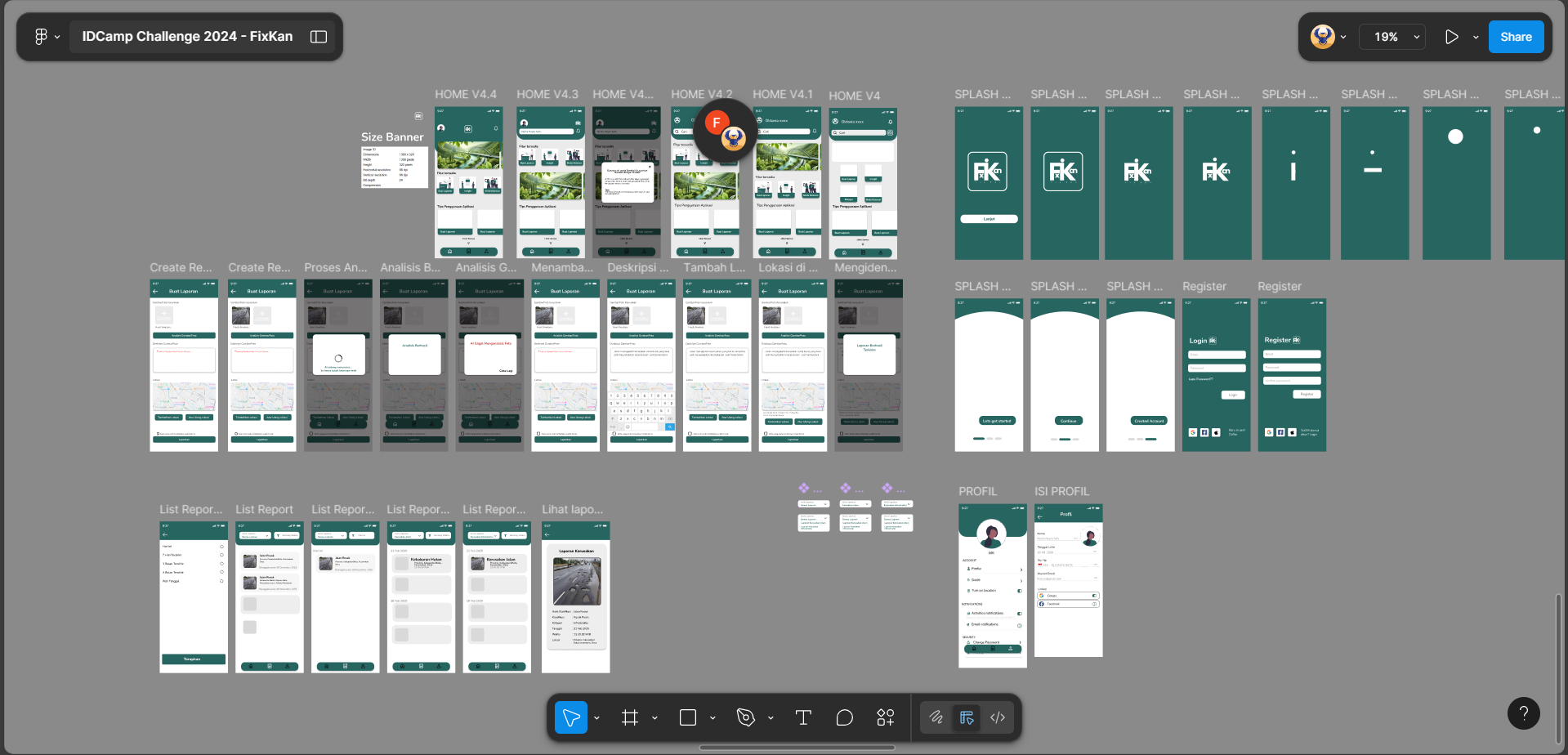Viewport: 1568px width, 755px height.
Task: Click the file title IDCamp Challenge 2024 - FixKan
Action: pyautogui.click(x=185, y=36)
